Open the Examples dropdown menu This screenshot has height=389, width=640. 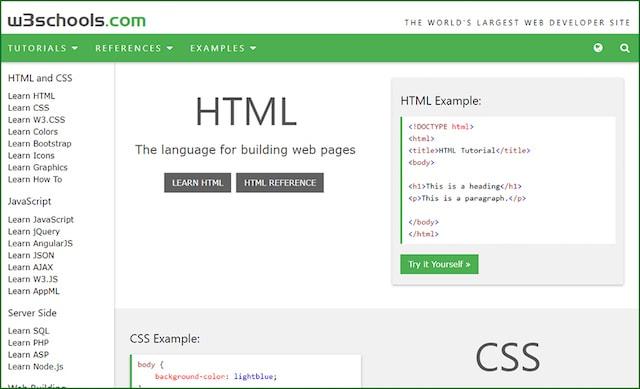(223, 48)
